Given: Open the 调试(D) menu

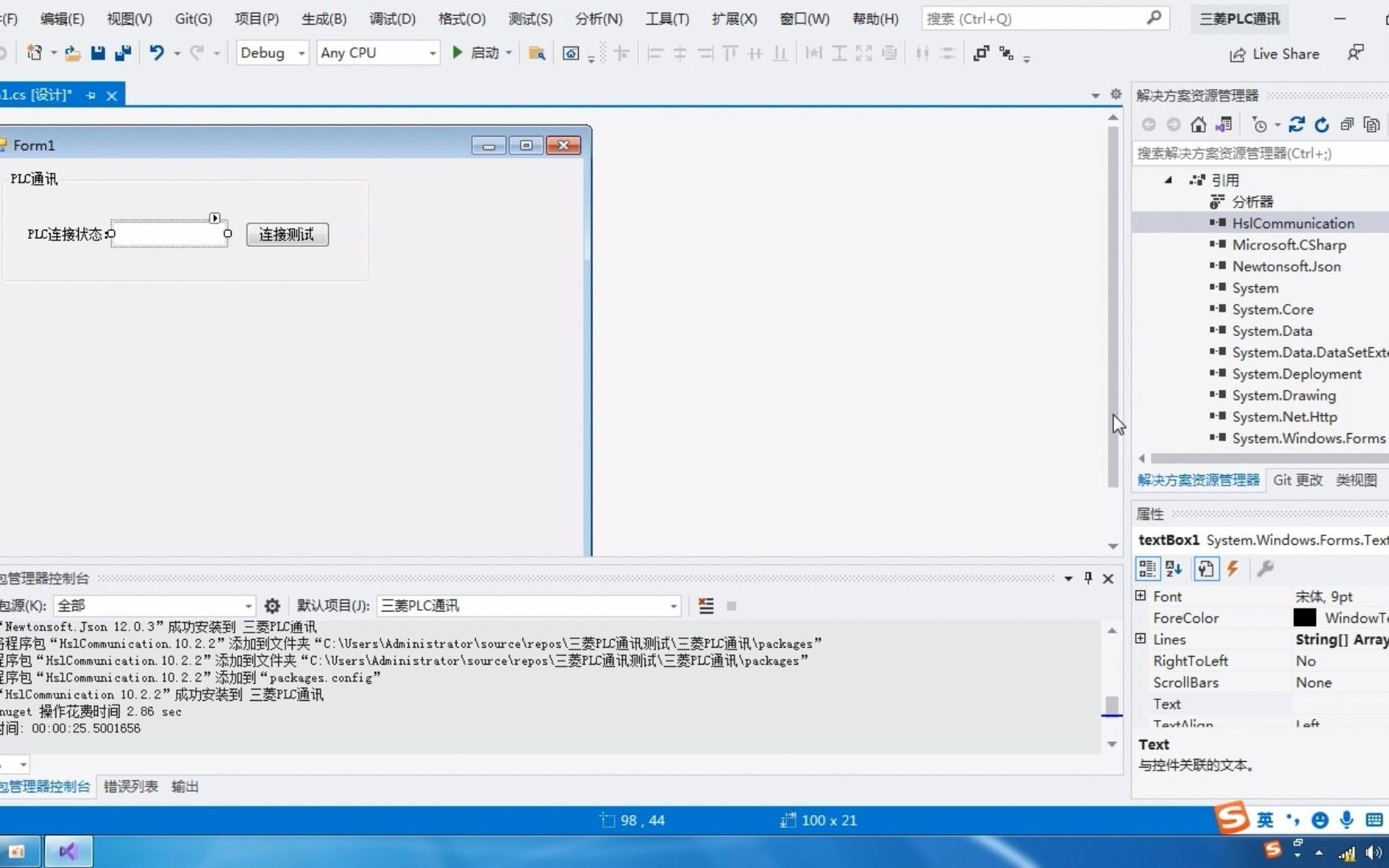Looking at the screenshot, I should 391,18.
